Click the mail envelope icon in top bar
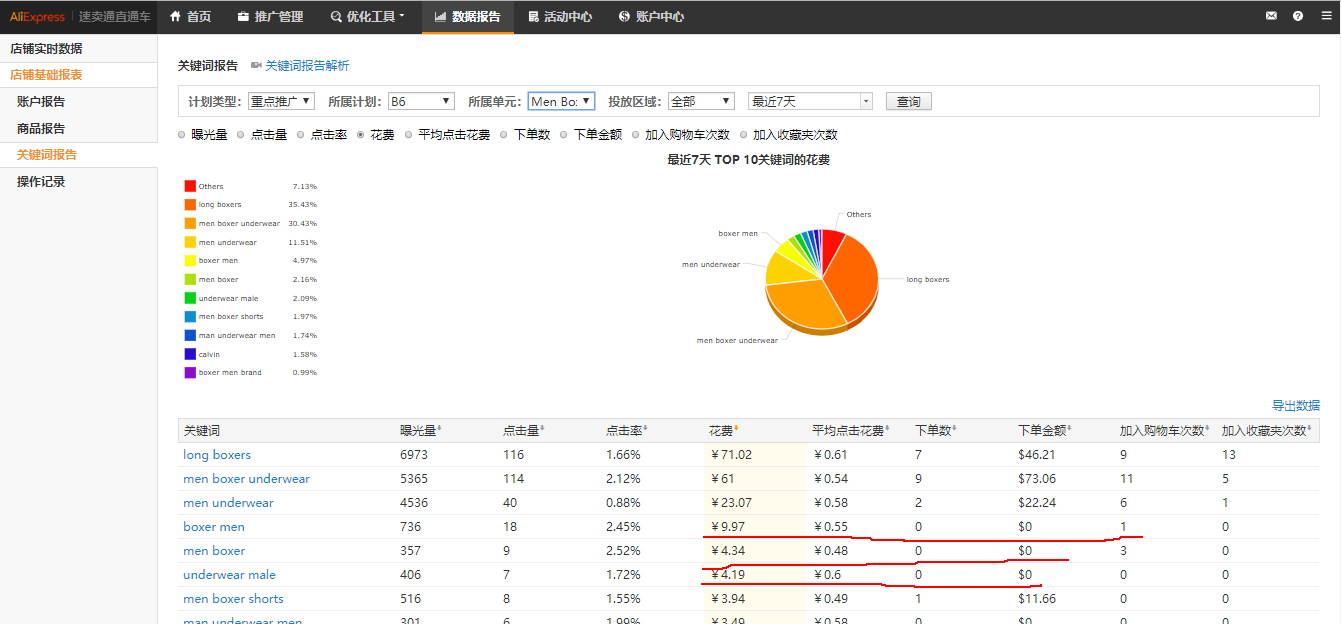This screenshot has height=624, width=1341. pos(1271,16)
